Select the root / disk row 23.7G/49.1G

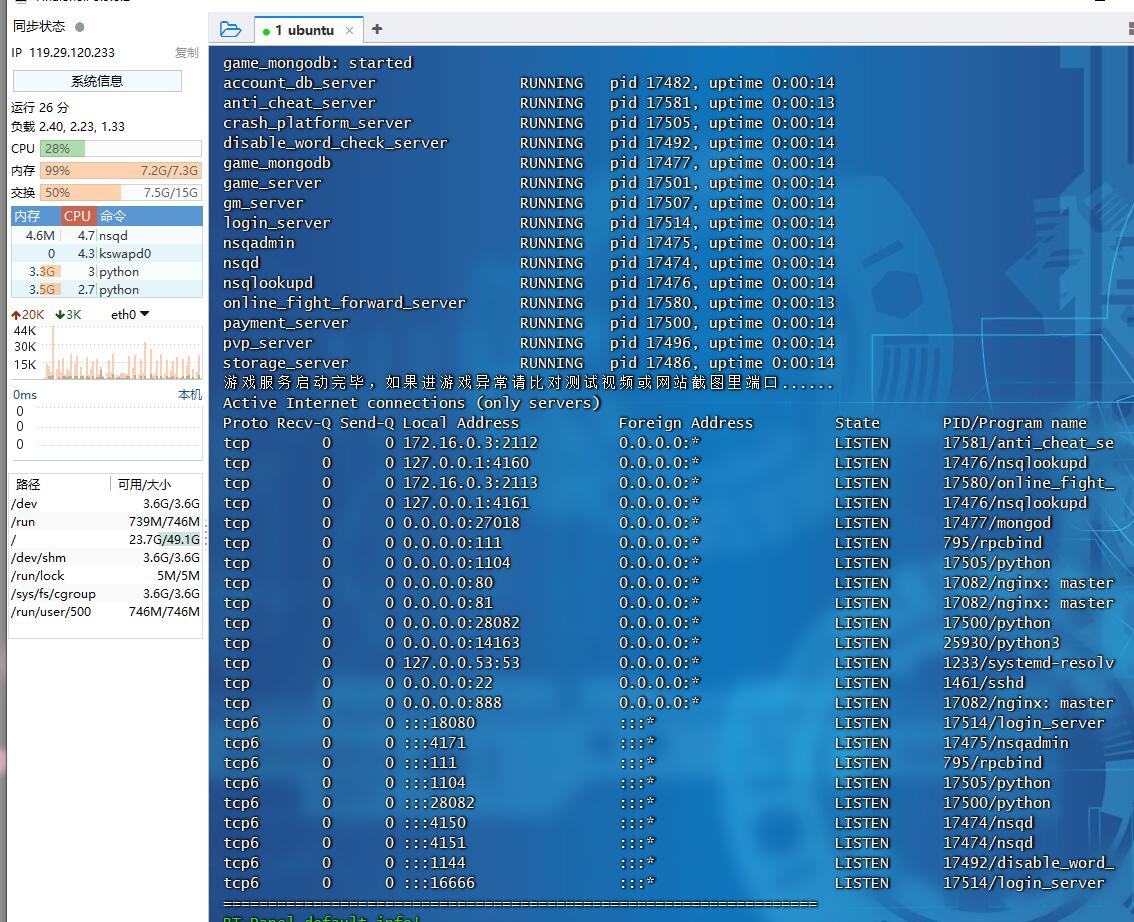(x=106, y=539)
